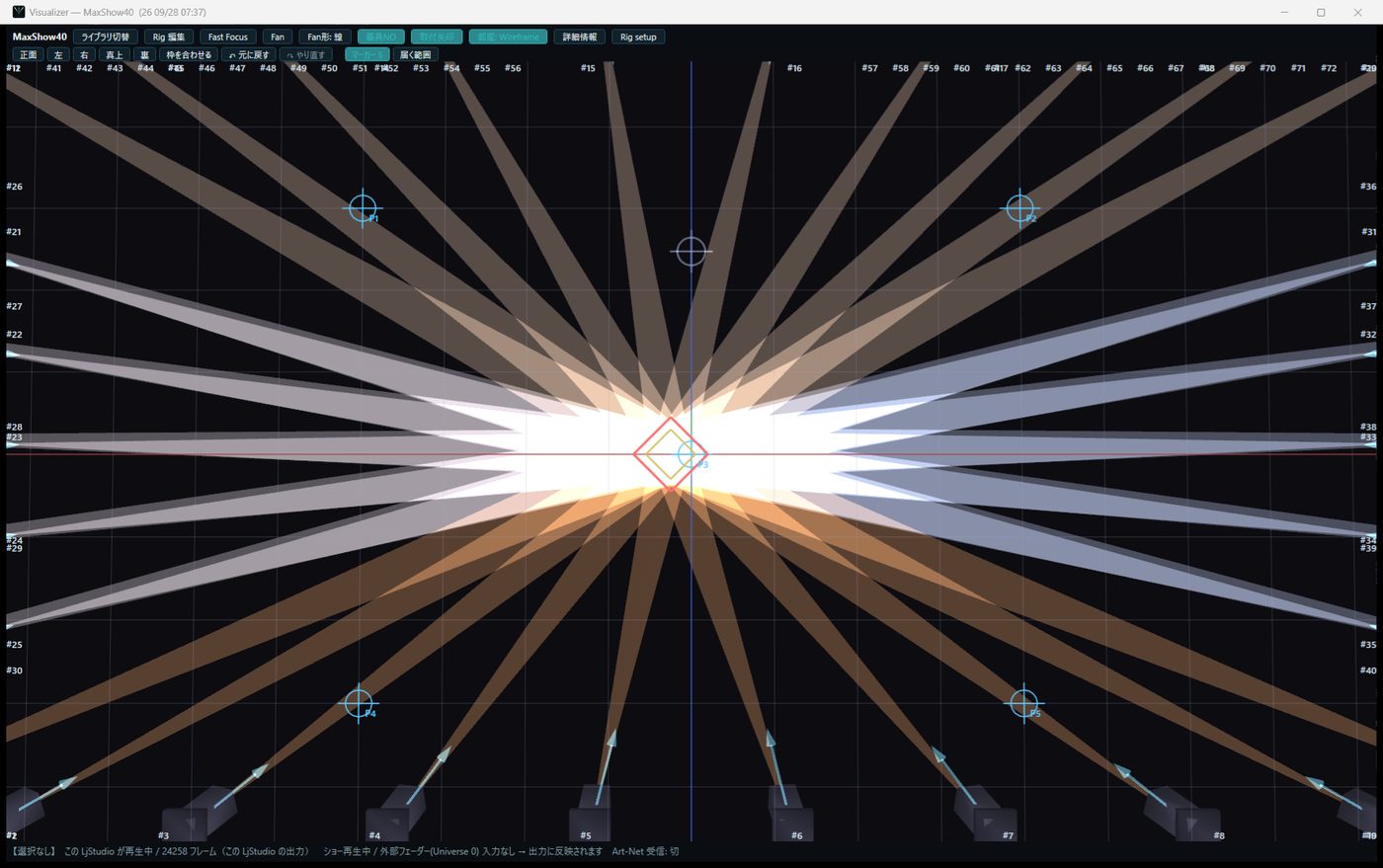Open Rig 編集 editor

pos(168,37)
